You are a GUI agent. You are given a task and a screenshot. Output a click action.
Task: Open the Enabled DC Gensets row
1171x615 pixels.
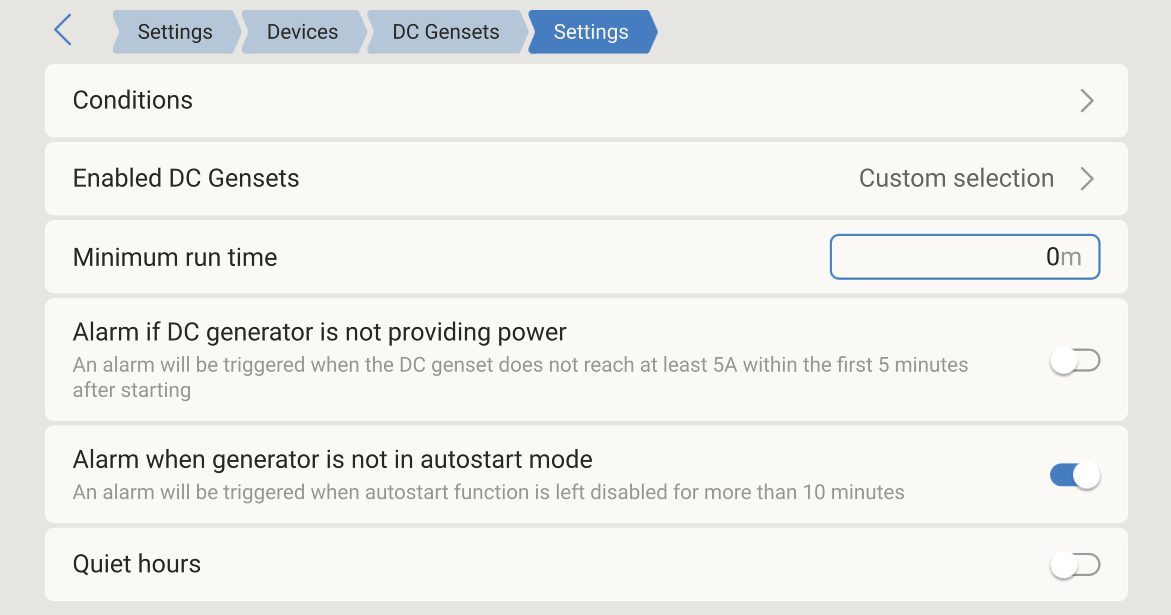(x=586, y=179)
